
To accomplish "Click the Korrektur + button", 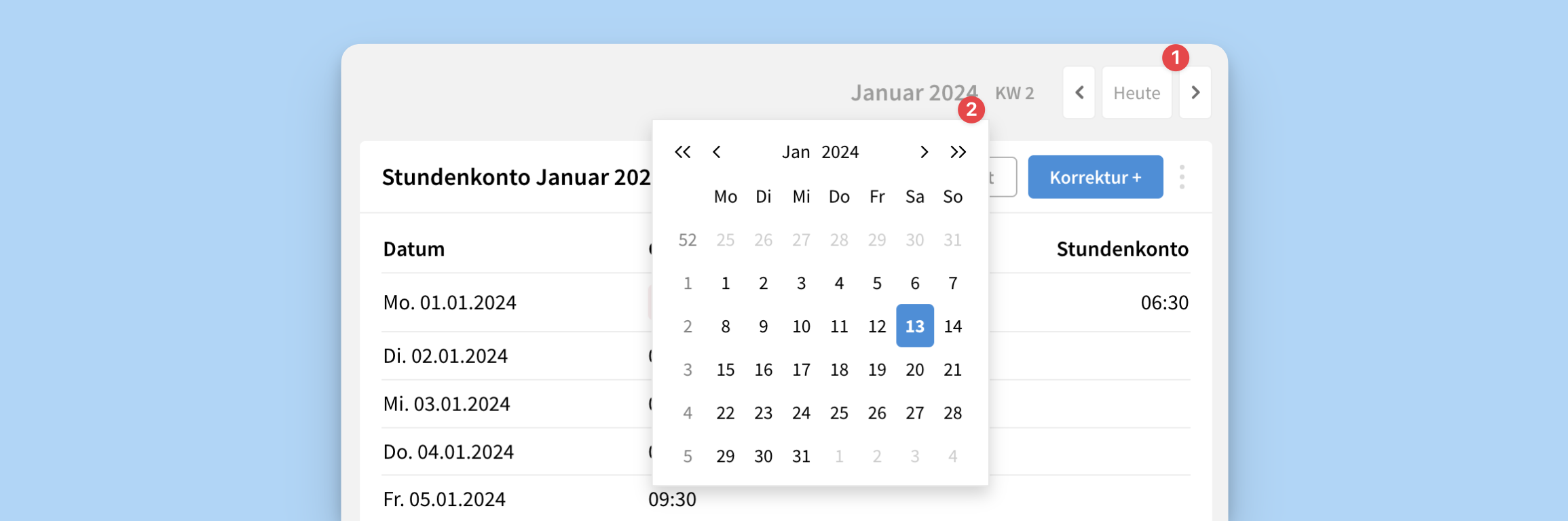I will coord(1095,177).
